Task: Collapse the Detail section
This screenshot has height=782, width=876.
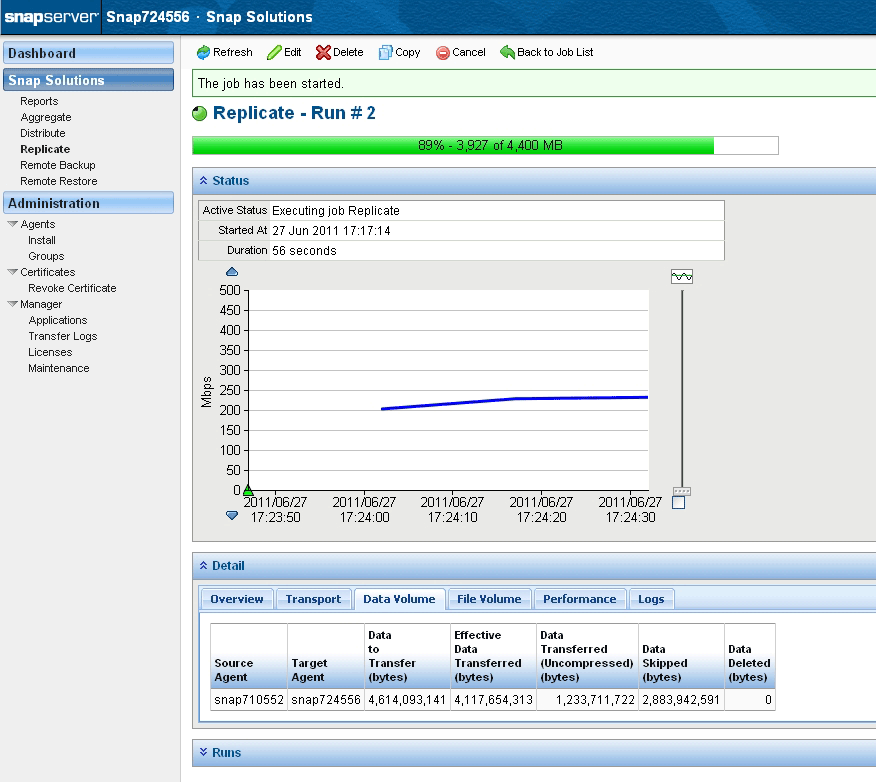Action: point(203,566)
